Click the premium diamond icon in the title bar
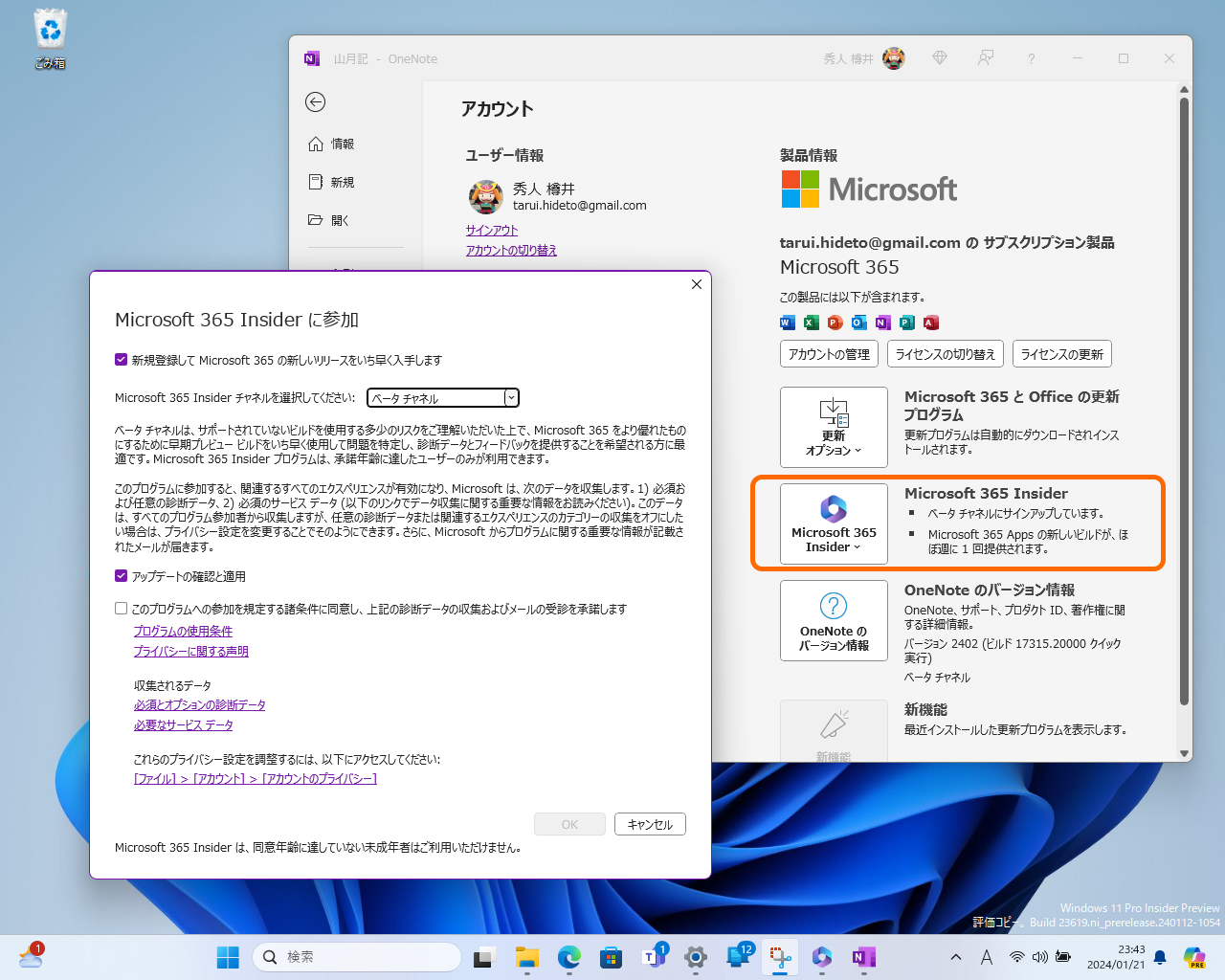 pos(939,58)
